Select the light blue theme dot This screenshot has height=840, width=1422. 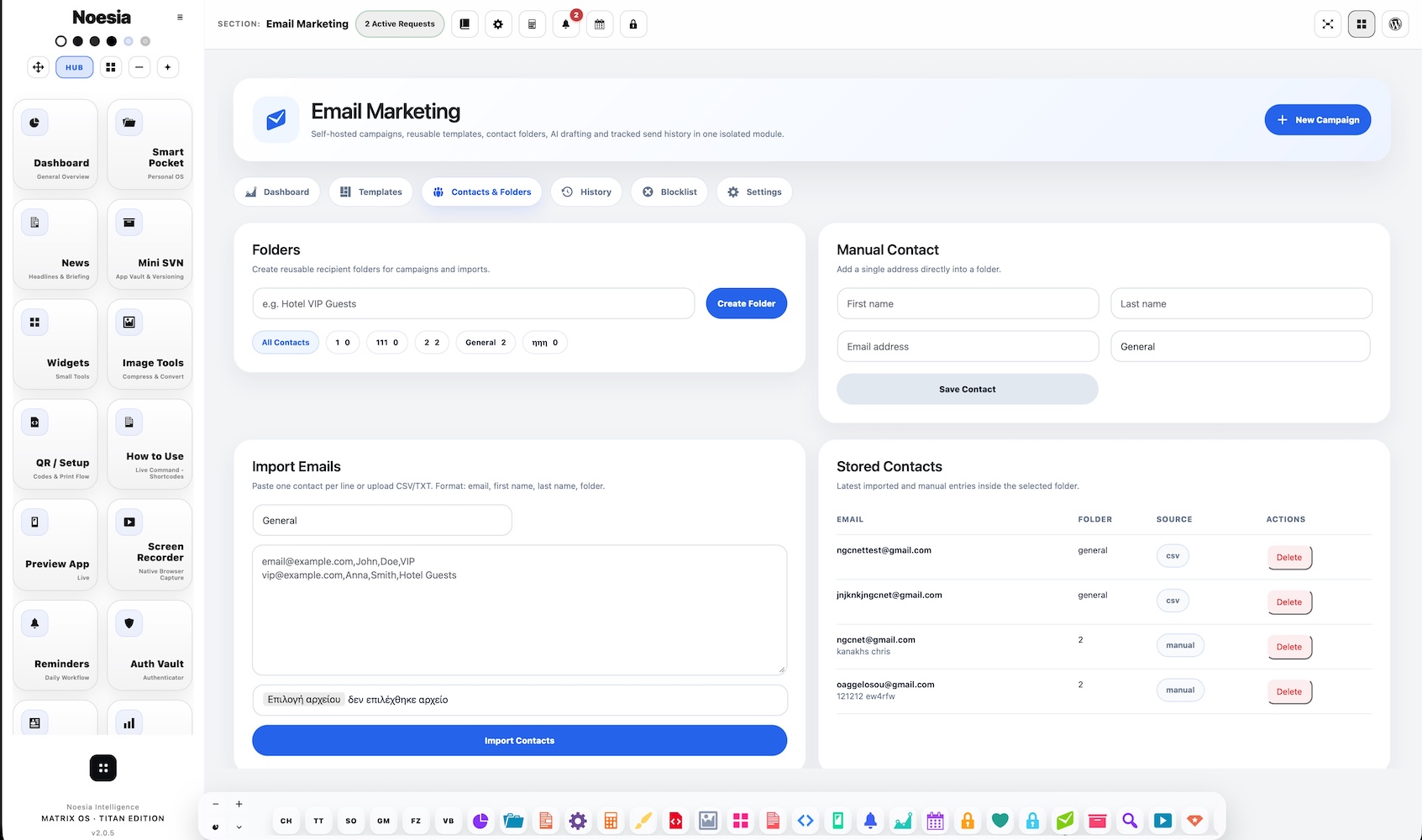pyautogui.click(x=129, y=41)
